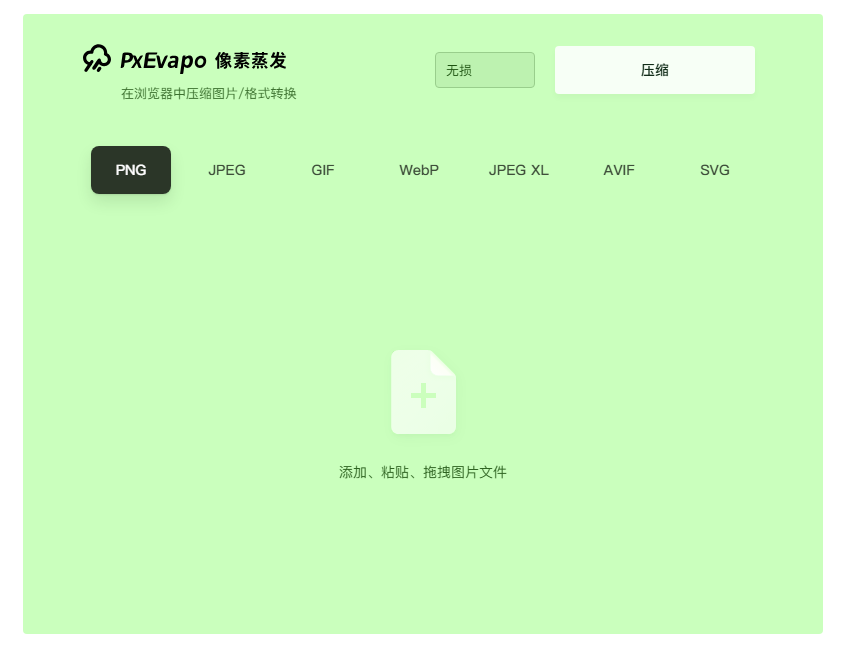Click the 像素蒸发 title text
Viewport: 841px width, 658px height.
[x=251, y=61]
